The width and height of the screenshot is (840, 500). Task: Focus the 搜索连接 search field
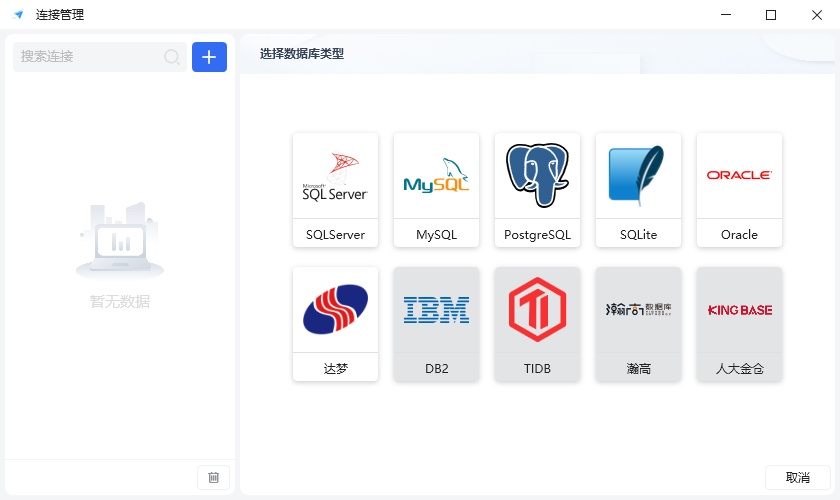pos(100,57)
